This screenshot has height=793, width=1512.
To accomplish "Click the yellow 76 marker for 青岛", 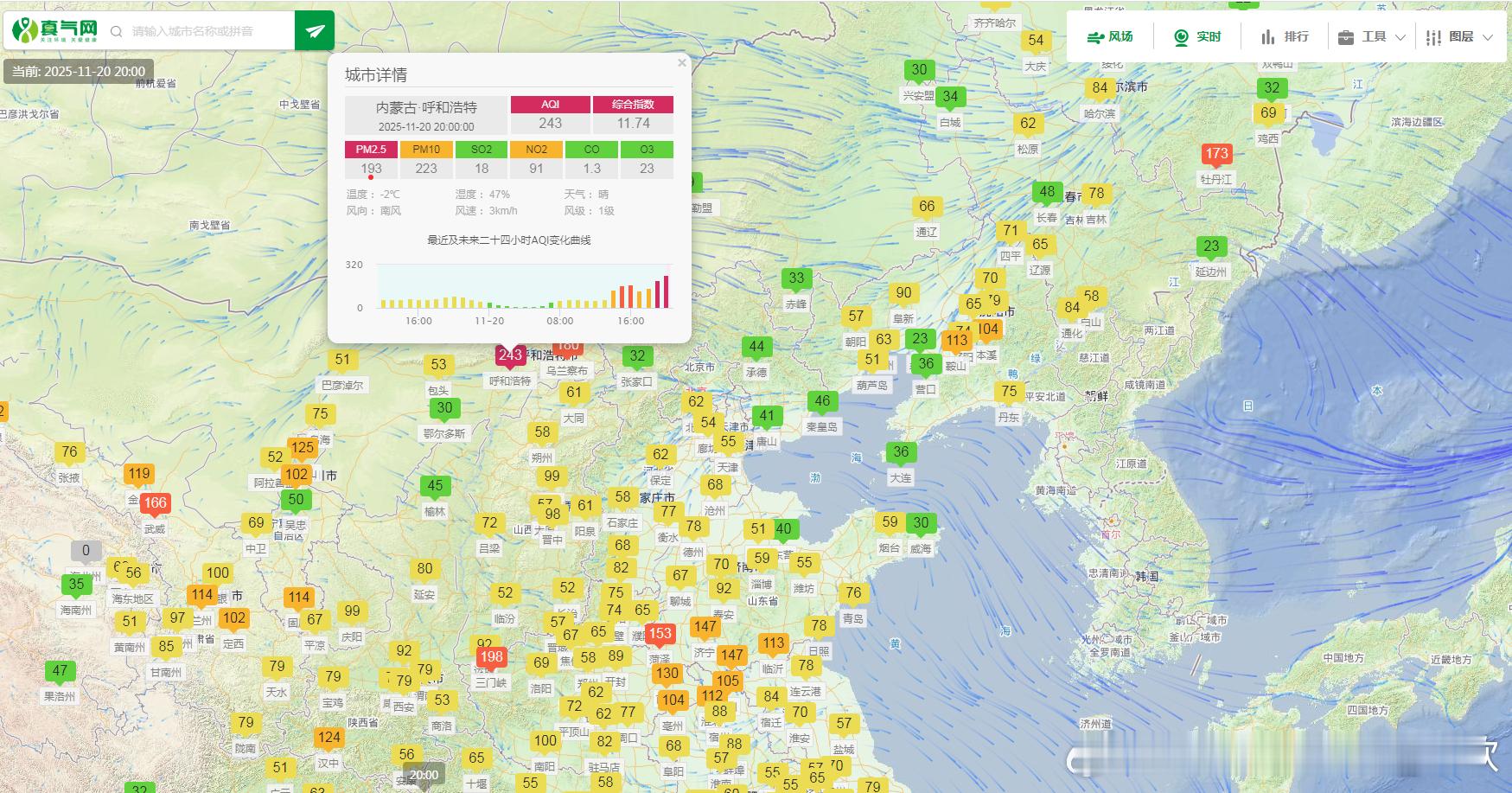I will (x=853, y=593).
